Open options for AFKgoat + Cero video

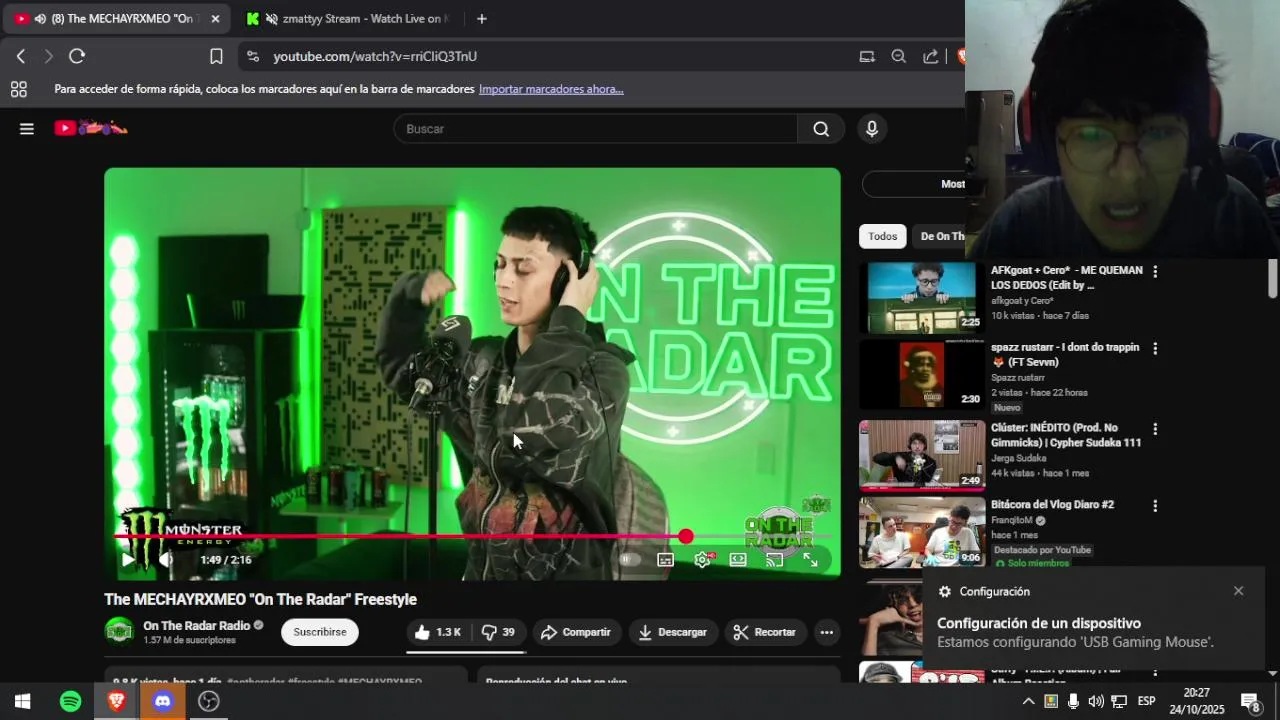click(x=1155, y=271)
